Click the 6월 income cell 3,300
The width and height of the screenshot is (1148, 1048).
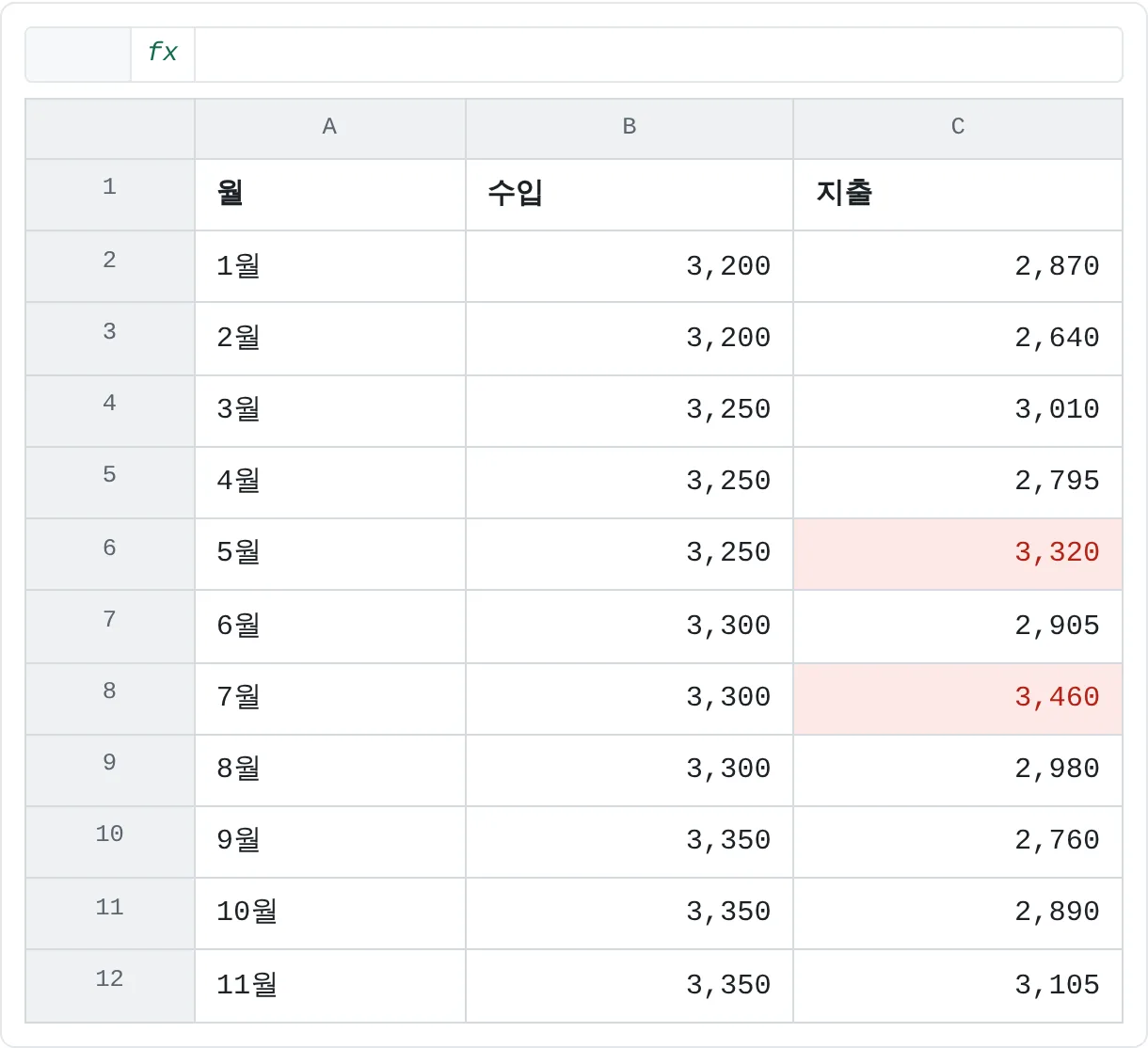tap(630, 627)
